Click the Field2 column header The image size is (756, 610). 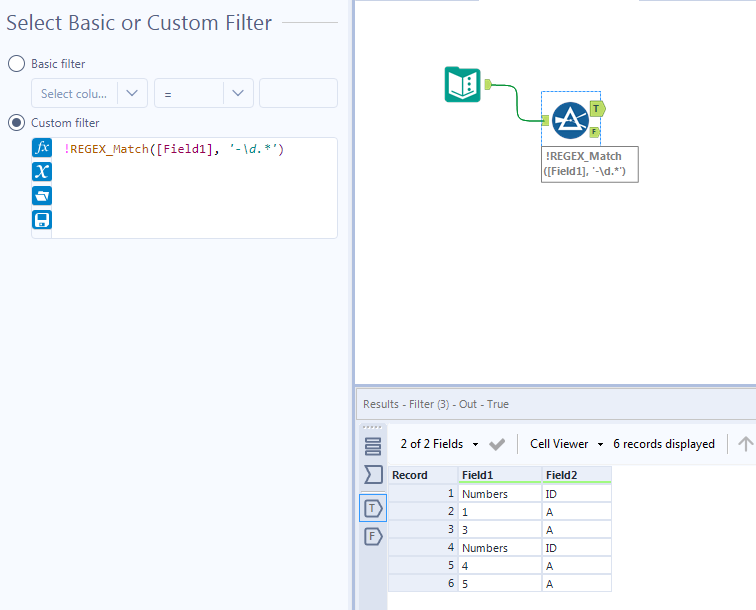point(576,475)
